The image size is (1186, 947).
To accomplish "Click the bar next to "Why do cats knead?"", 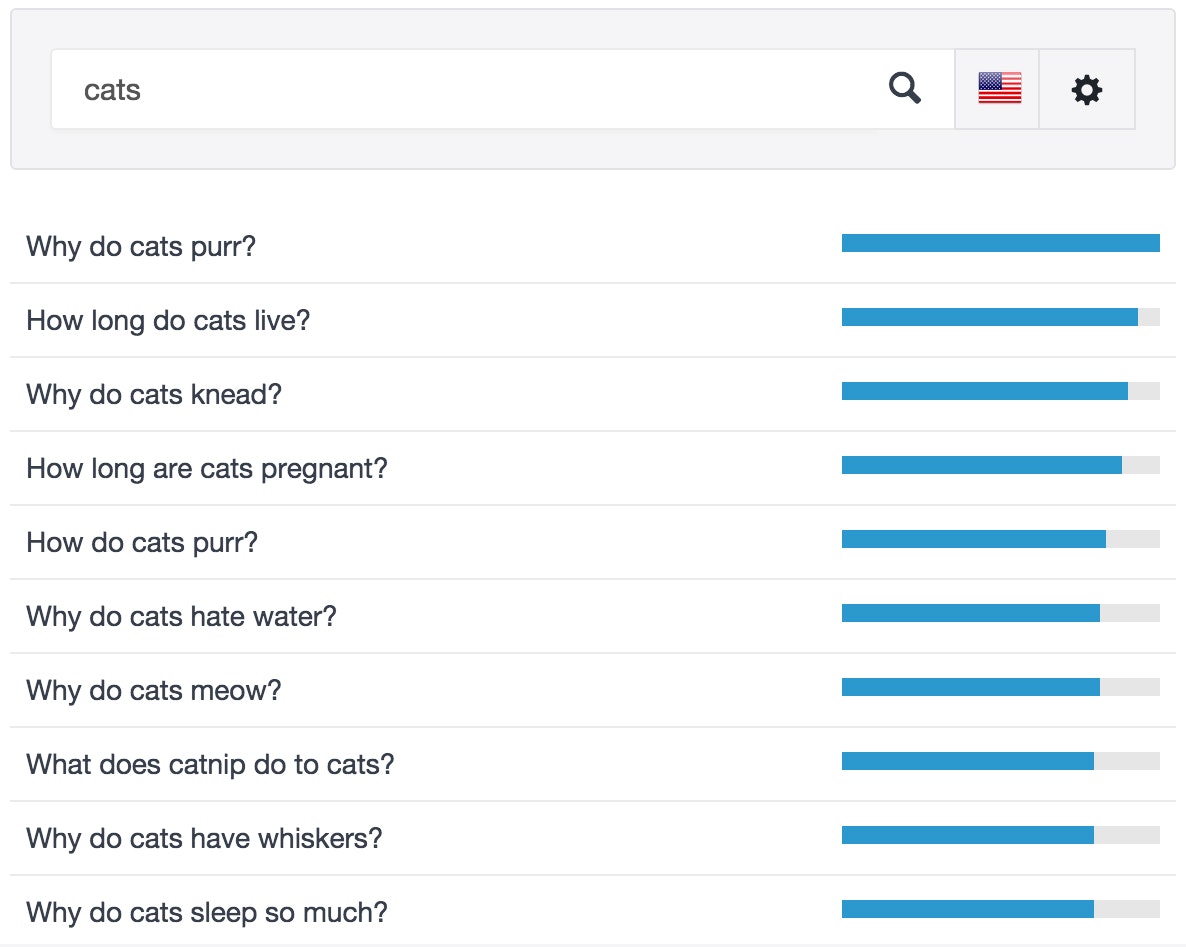I will tap(1000, 391).
